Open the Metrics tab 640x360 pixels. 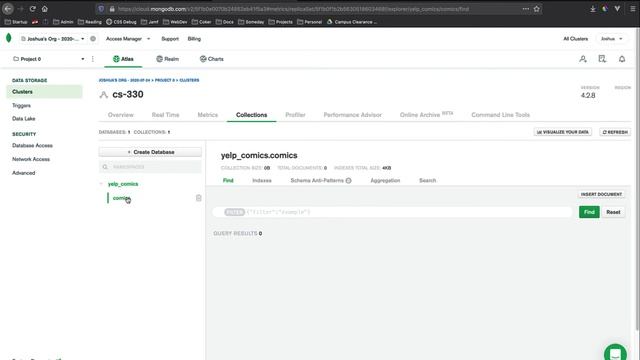pyautogui.click(x=207, y=115)
